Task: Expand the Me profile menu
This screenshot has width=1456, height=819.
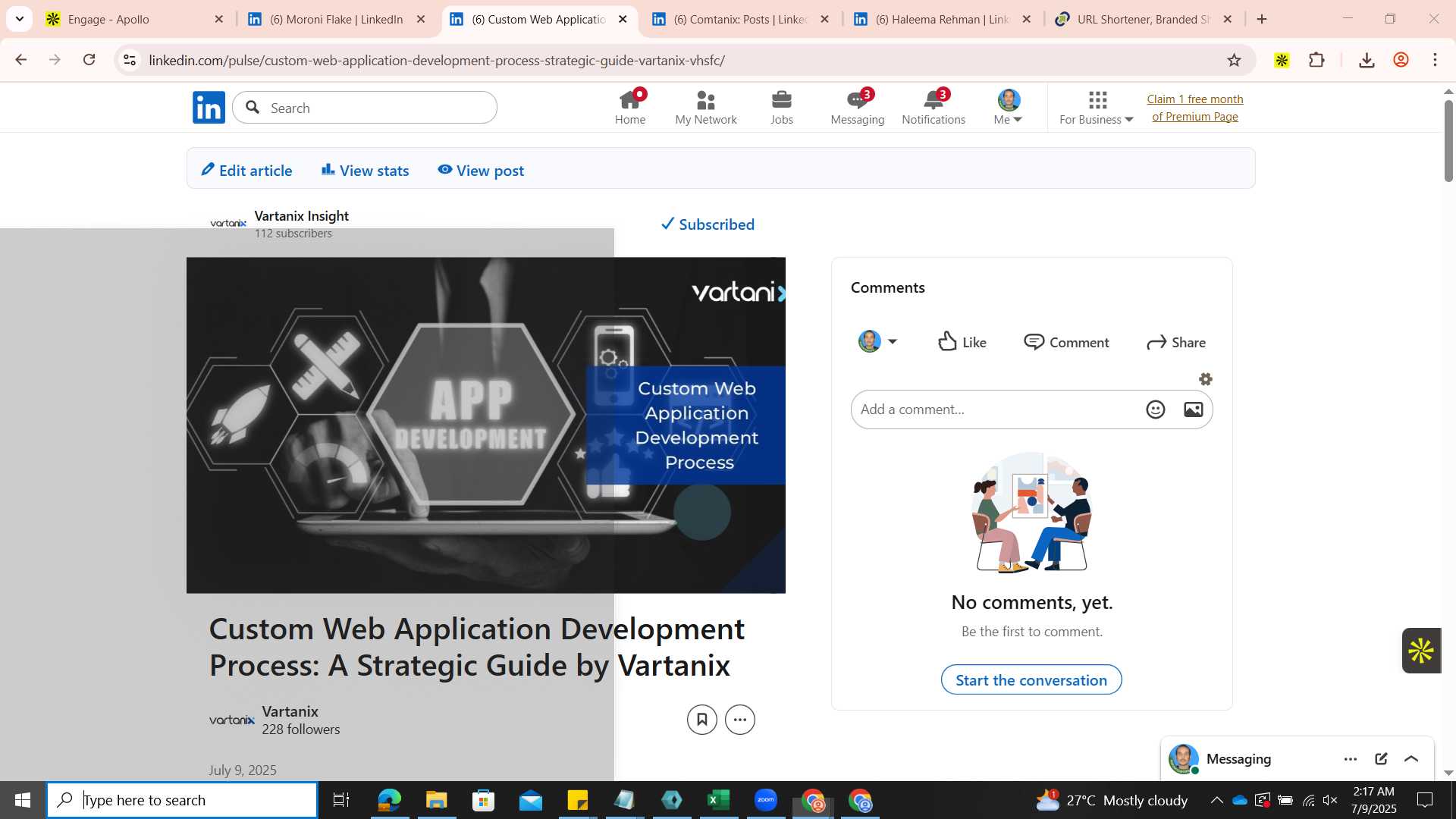Action: point(1009,108)
